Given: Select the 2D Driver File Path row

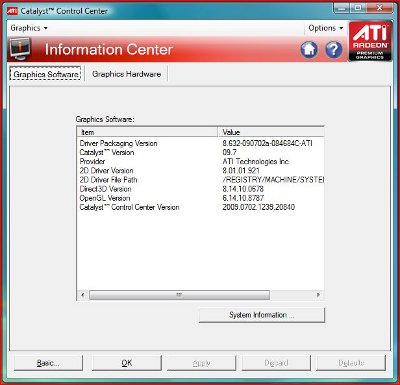Looking at the screenshot, I should (200, 180).
